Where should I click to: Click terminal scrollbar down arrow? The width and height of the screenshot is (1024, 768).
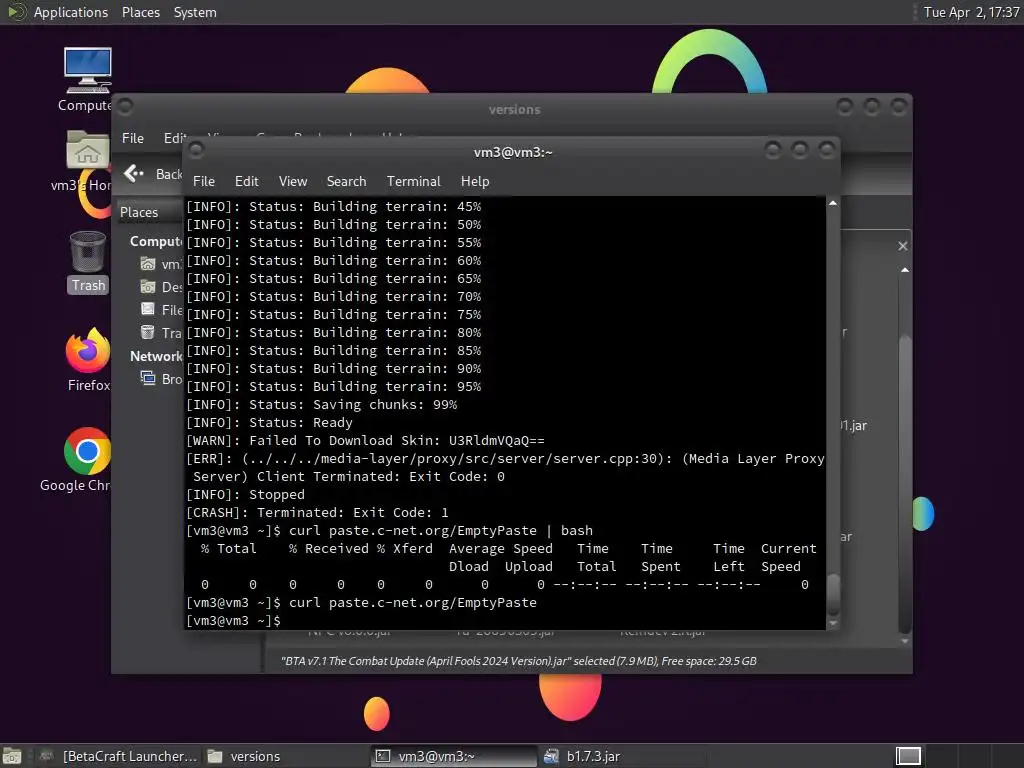pyautogui.click(x=833, y=624)
